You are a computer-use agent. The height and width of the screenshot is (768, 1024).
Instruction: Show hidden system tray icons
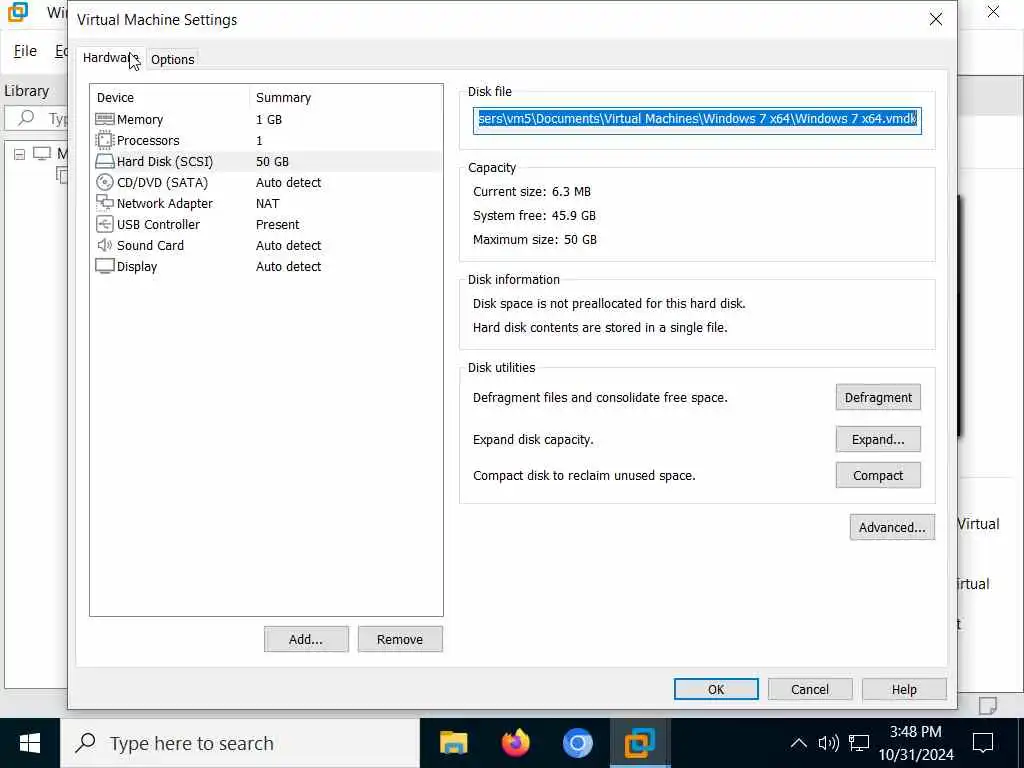[x=798, y=743]
